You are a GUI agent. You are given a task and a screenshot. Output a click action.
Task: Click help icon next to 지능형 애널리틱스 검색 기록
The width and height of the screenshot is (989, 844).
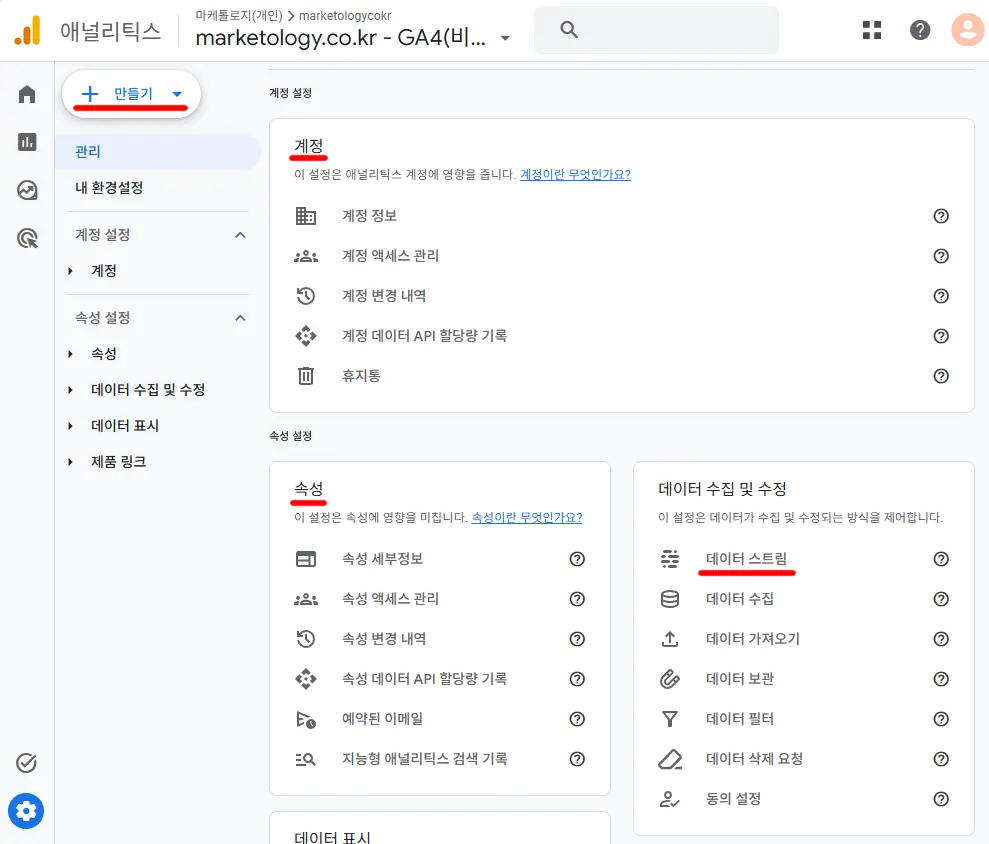tap(576, 759)
